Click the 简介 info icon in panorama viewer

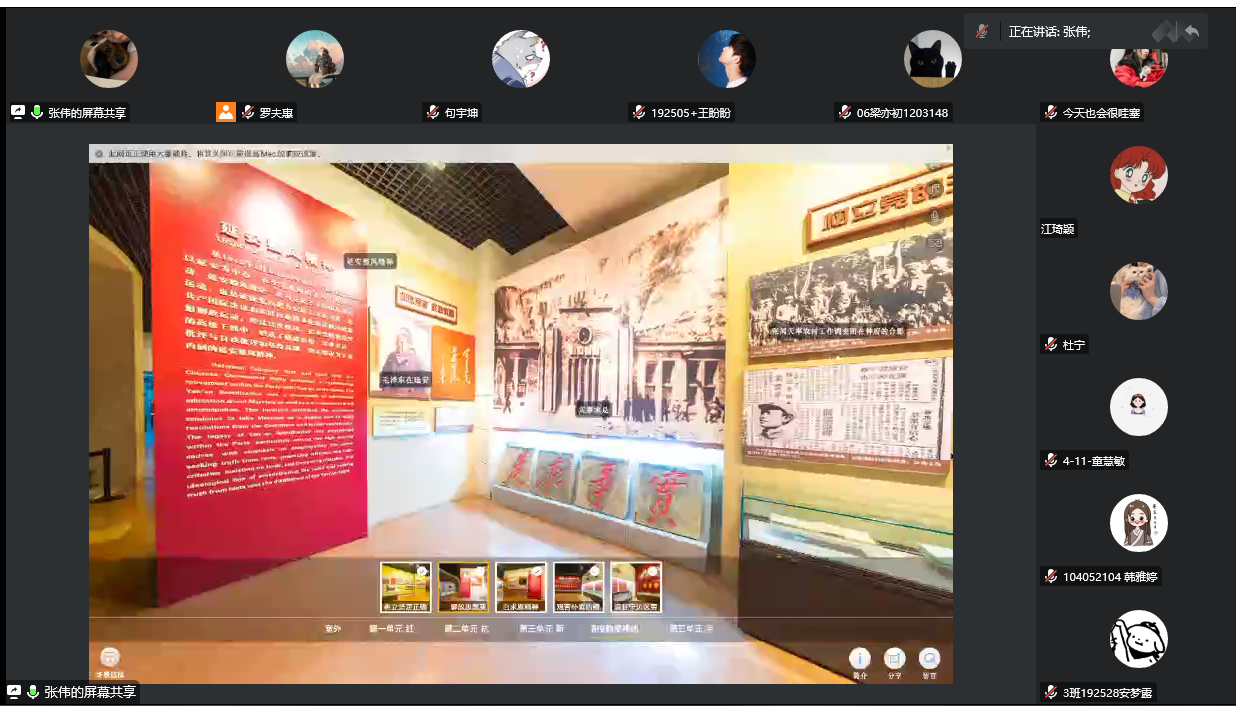(x=860, y=658)
